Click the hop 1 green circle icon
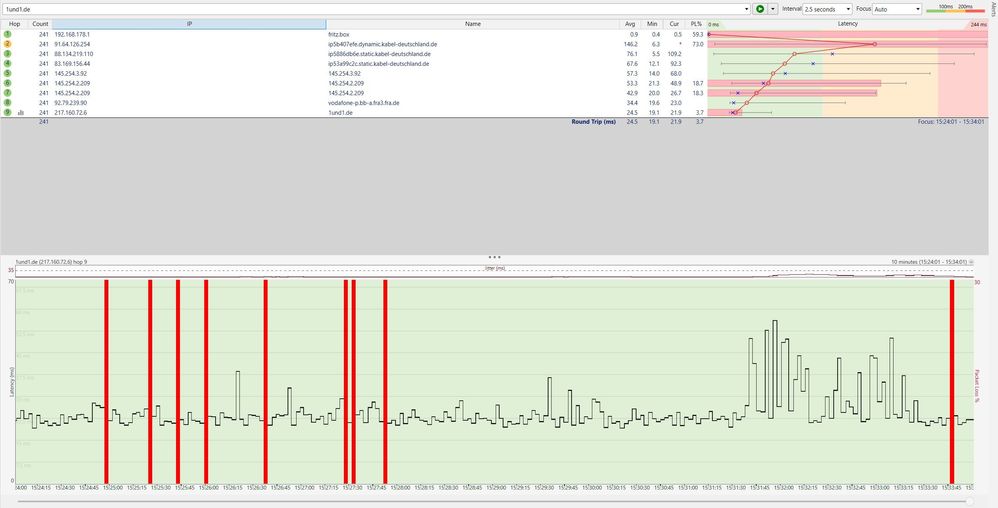998x508 pixels. [7, 35]
